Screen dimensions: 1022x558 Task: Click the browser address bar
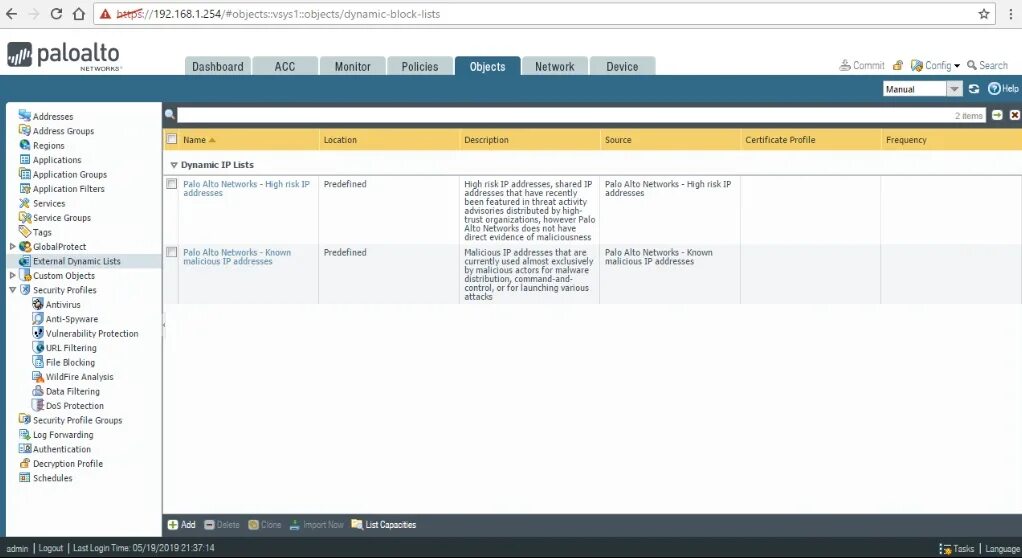point(544,14)
